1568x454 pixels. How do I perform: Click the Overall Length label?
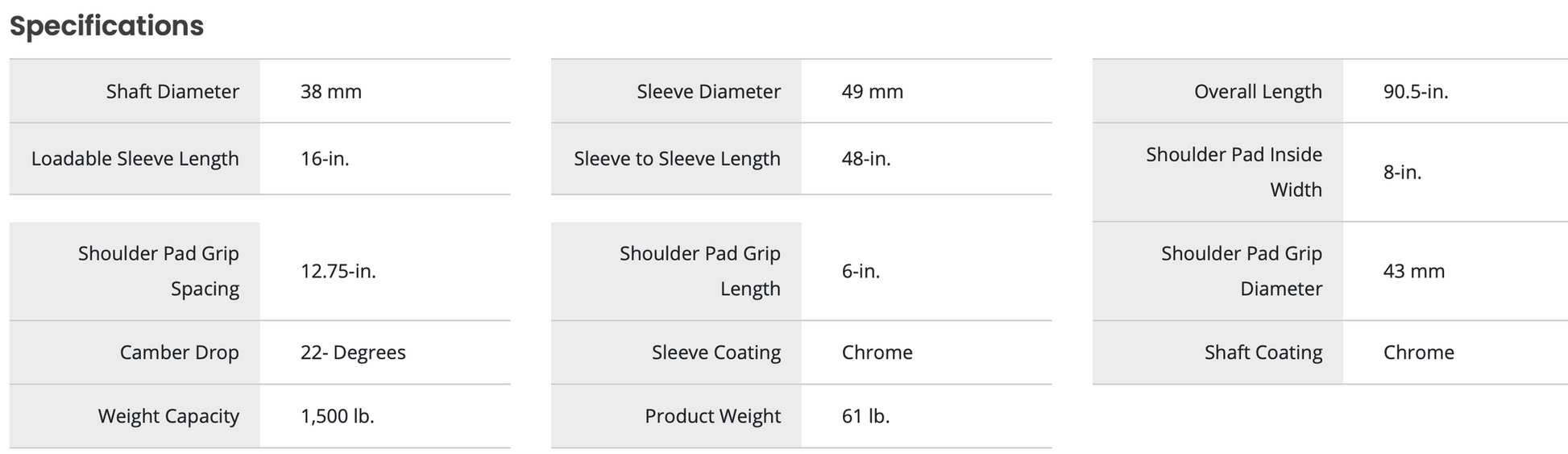coord(1258,91)
